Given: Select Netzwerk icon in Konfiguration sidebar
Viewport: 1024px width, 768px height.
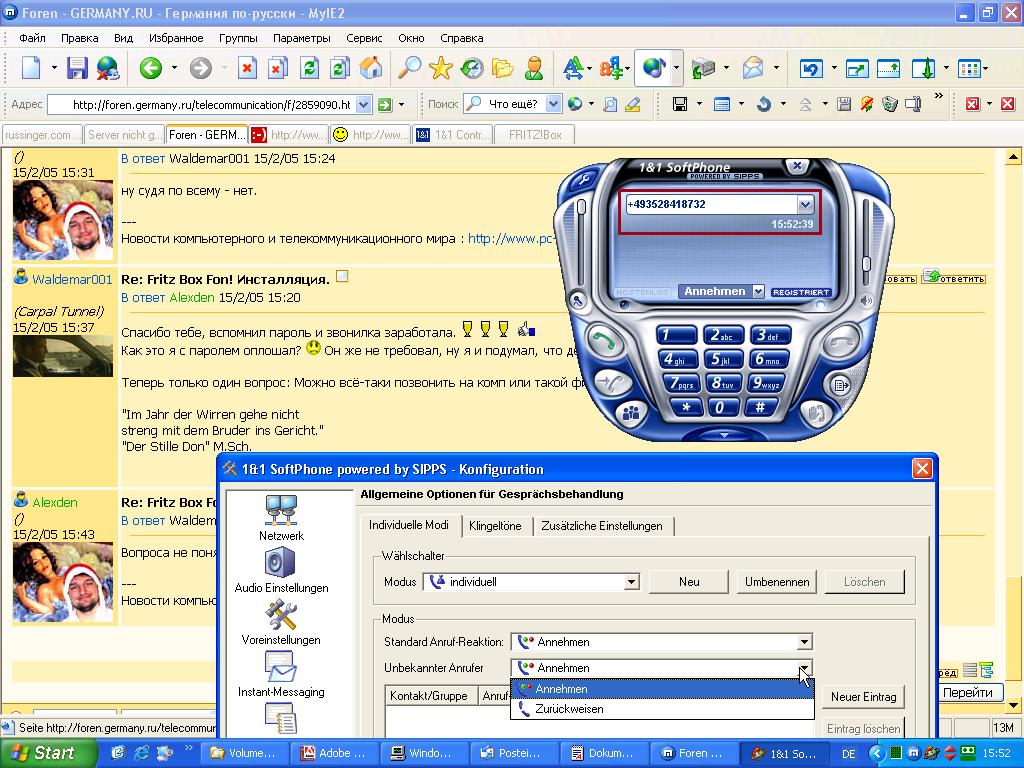Looking at the screenshot, I should coord(281,518).
